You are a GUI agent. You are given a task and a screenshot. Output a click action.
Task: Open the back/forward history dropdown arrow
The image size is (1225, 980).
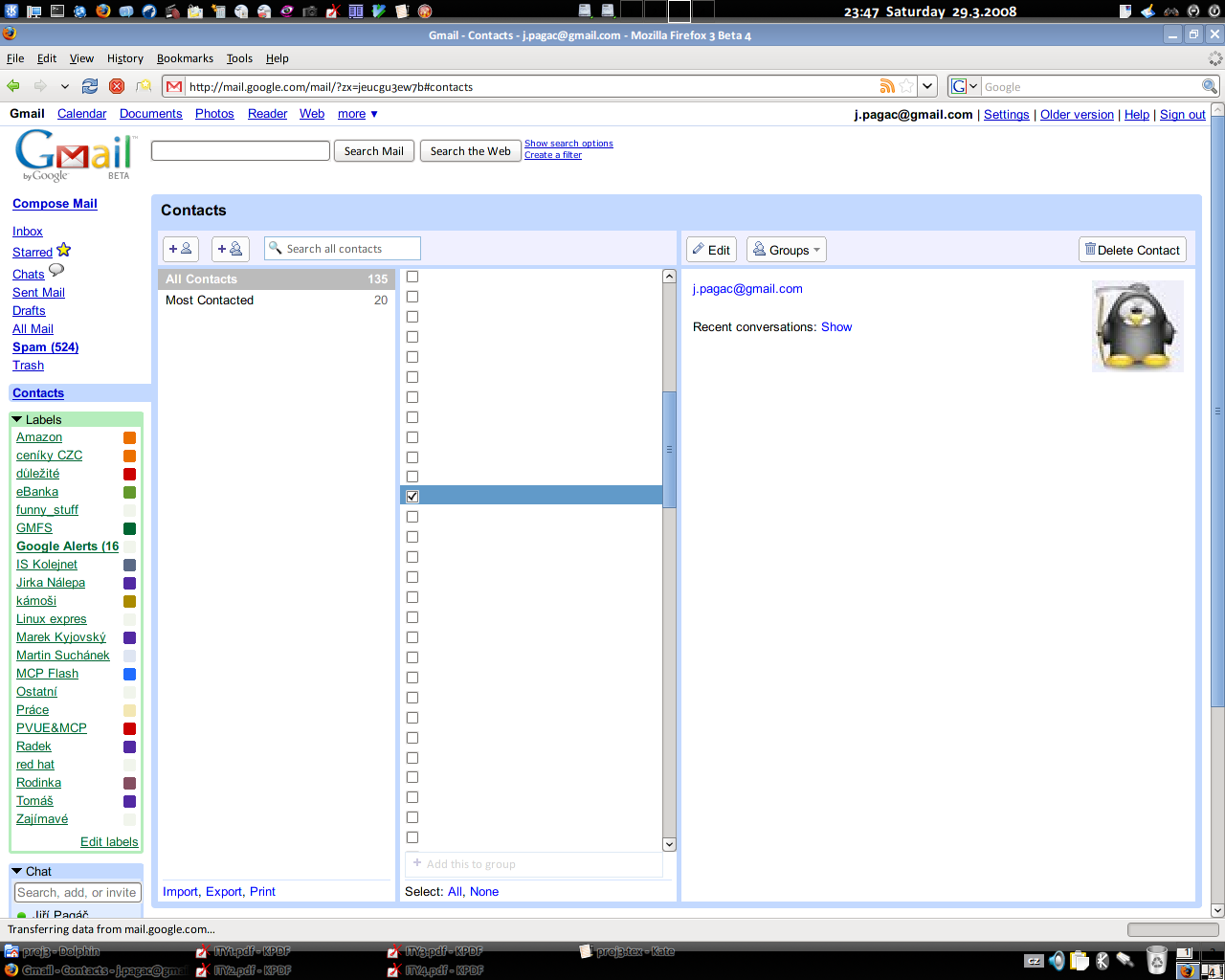(64, 86)
